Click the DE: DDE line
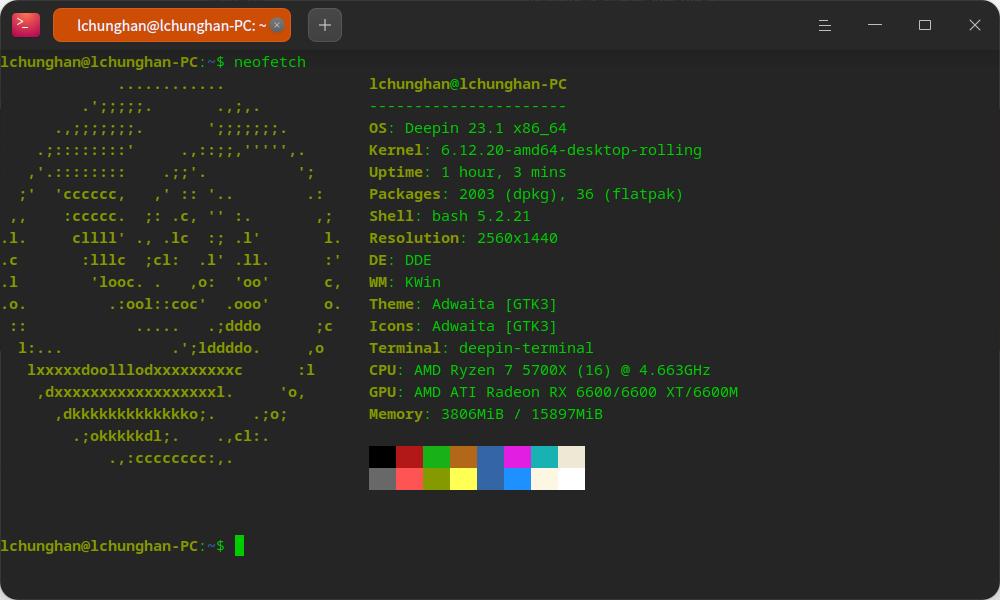 tap(400, 260)
